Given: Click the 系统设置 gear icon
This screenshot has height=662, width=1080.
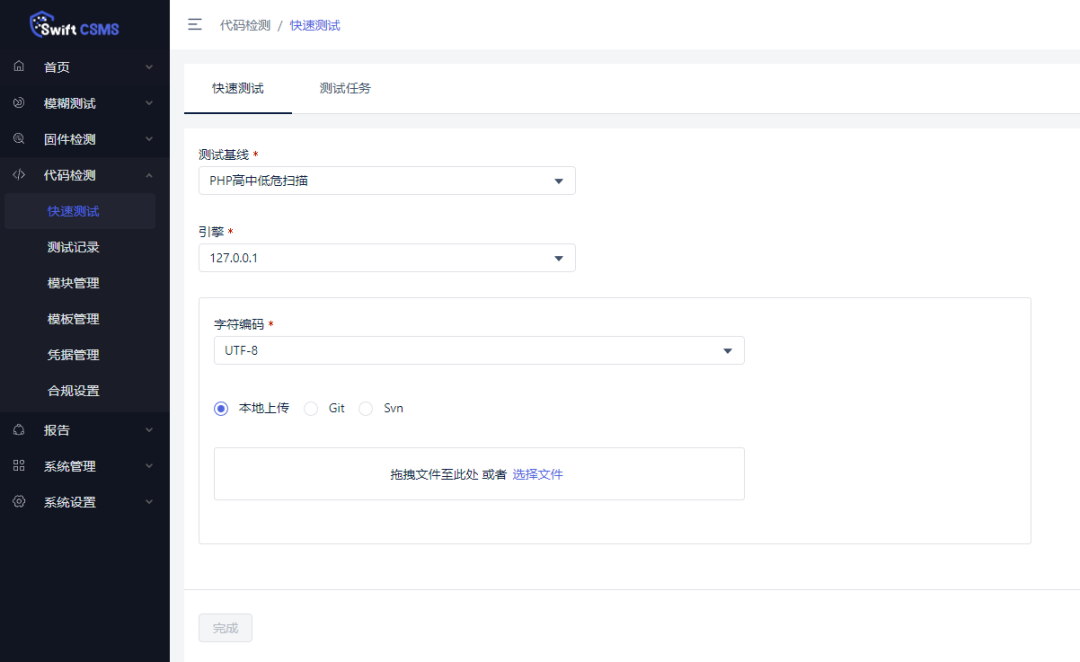Looking at the screenshot, I should [19, 502].
